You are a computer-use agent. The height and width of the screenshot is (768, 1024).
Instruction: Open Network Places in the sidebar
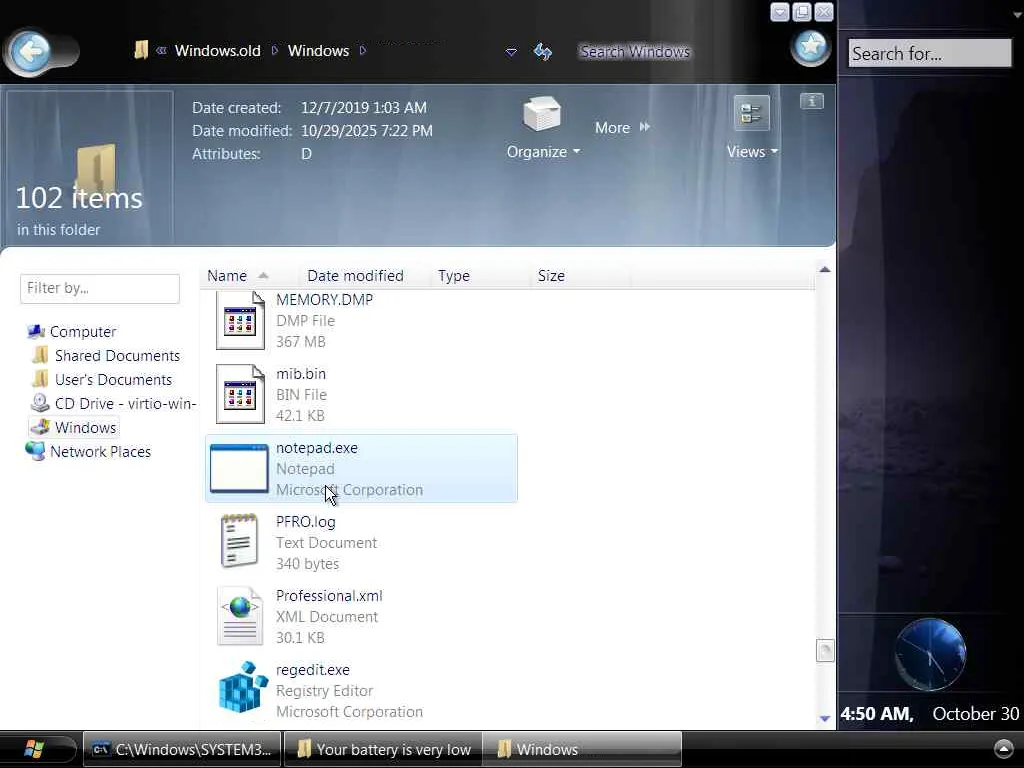click(100, 452)
